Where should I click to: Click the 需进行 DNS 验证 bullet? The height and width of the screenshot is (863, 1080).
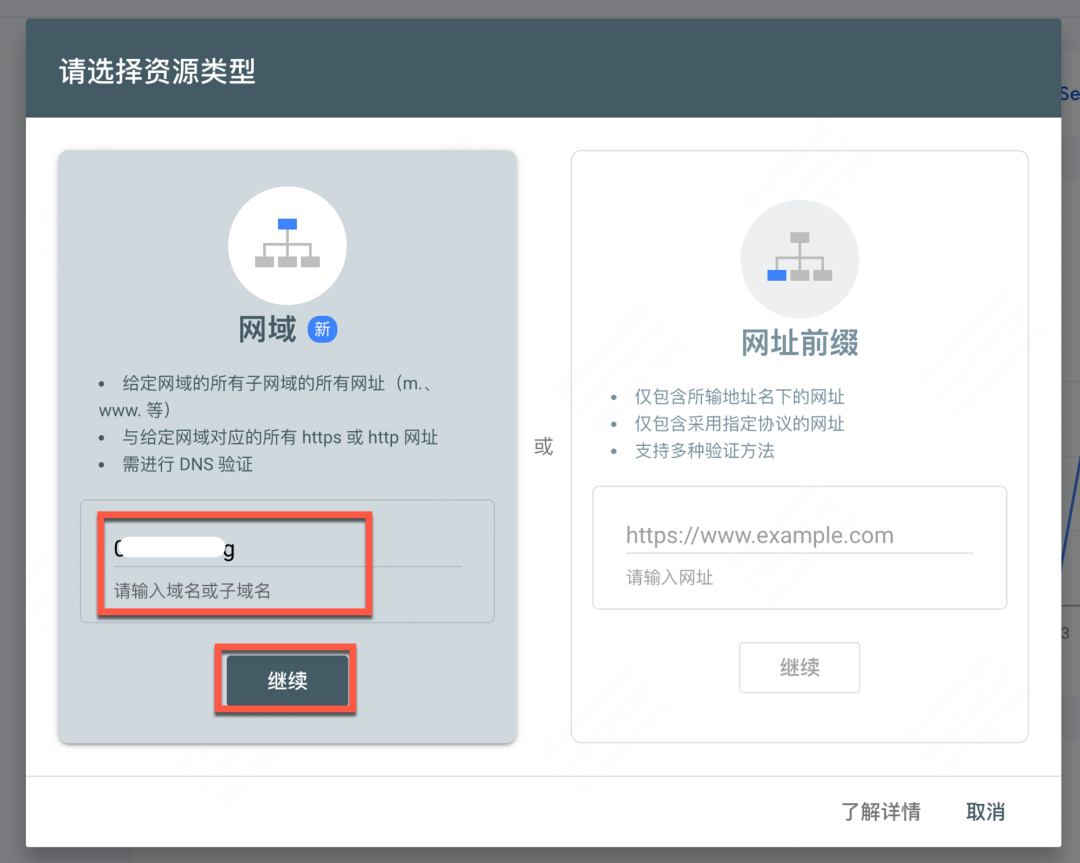pyautogui.click(x=189, y=464)
